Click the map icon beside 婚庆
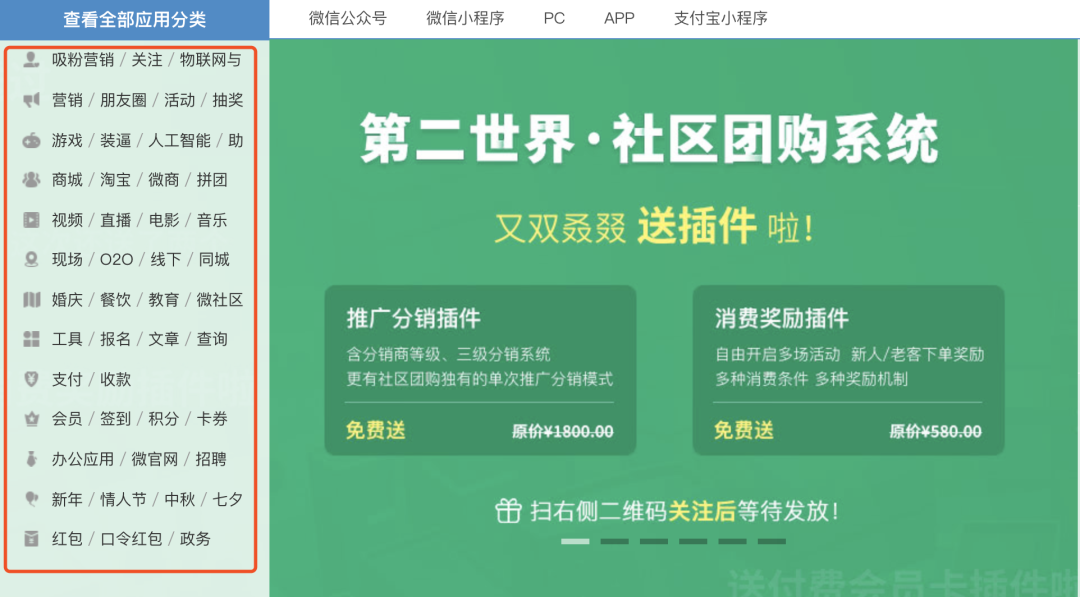Image resolution: width=1080 pixels, height=597 pixels. coord(31,300)
